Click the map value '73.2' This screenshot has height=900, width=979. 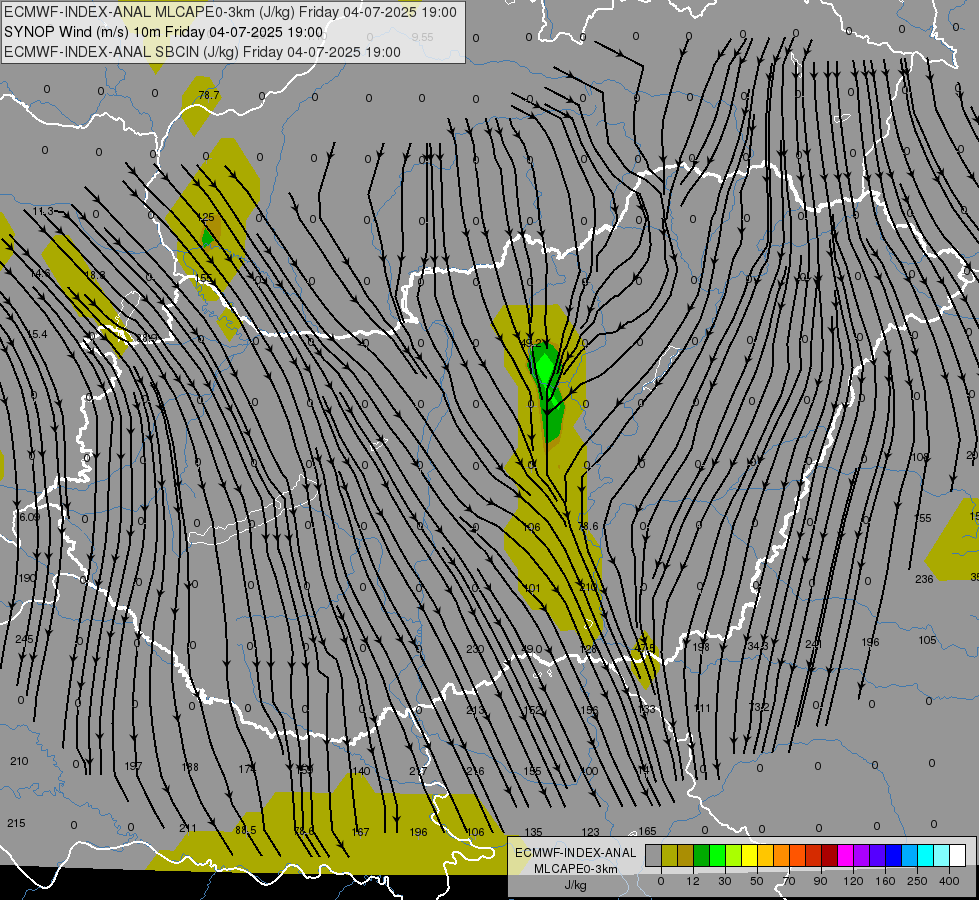[759, 706]
